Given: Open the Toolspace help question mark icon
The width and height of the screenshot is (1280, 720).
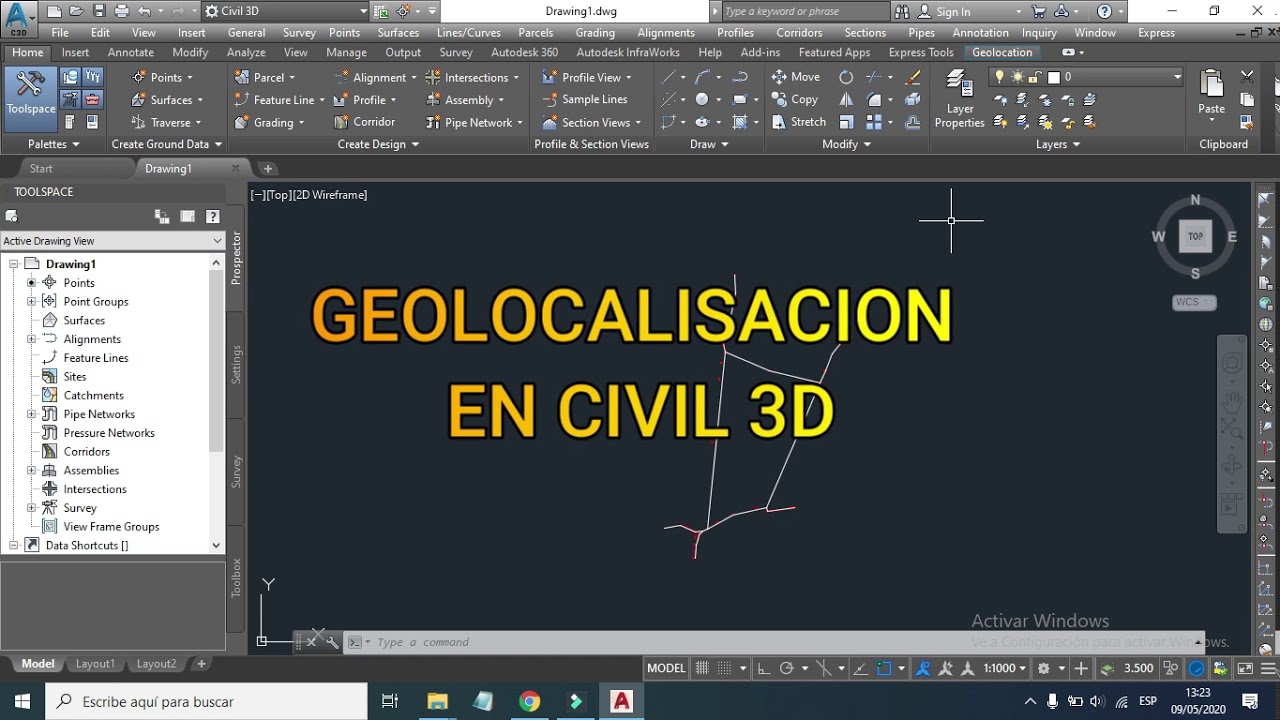Looking at the screenshot, I should [212, 216].
